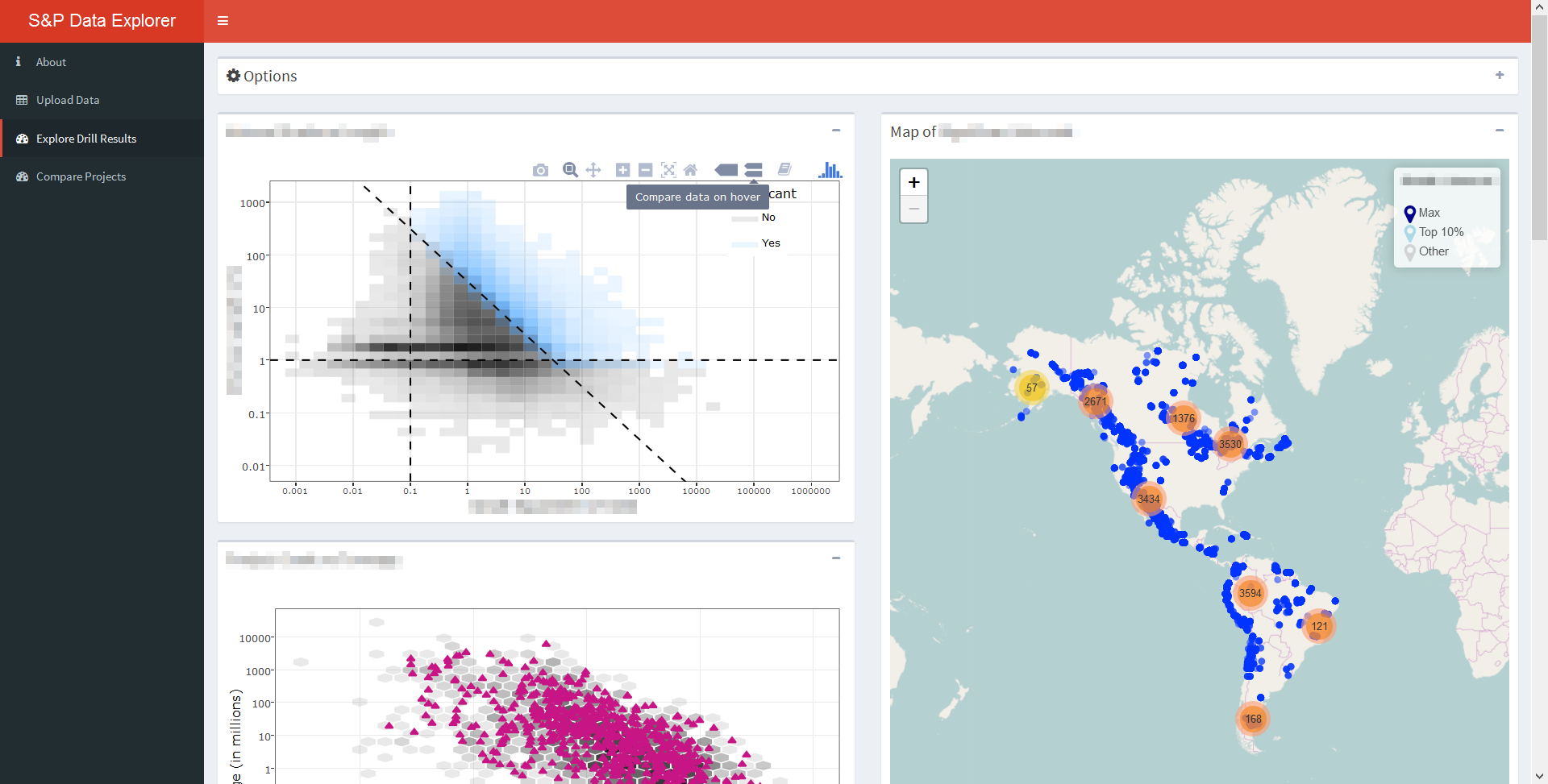
Task: Open the 1376 marker cluster
Action: point(1184,418)
